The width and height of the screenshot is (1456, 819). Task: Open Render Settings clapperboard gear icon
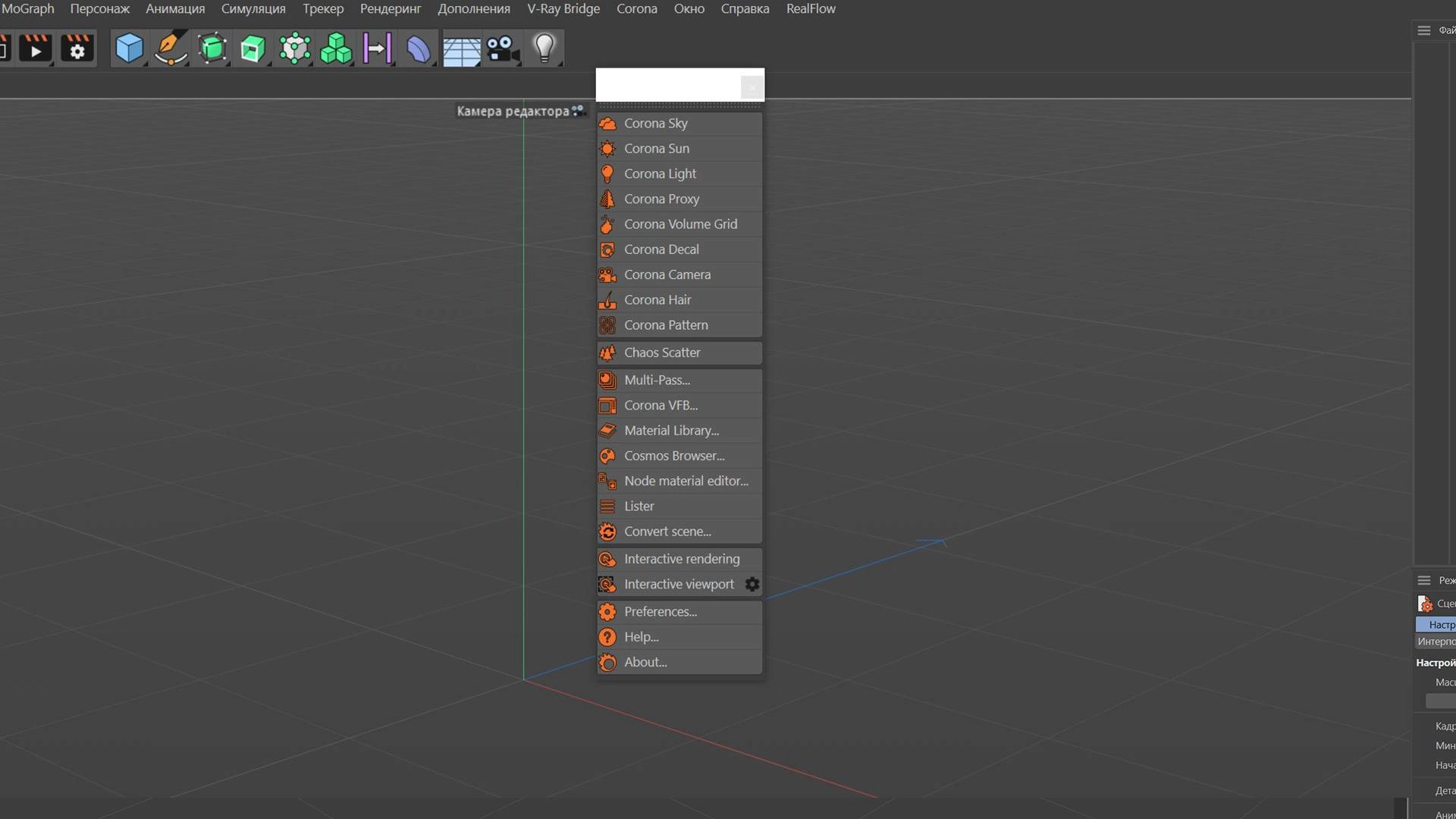(77, 49)
